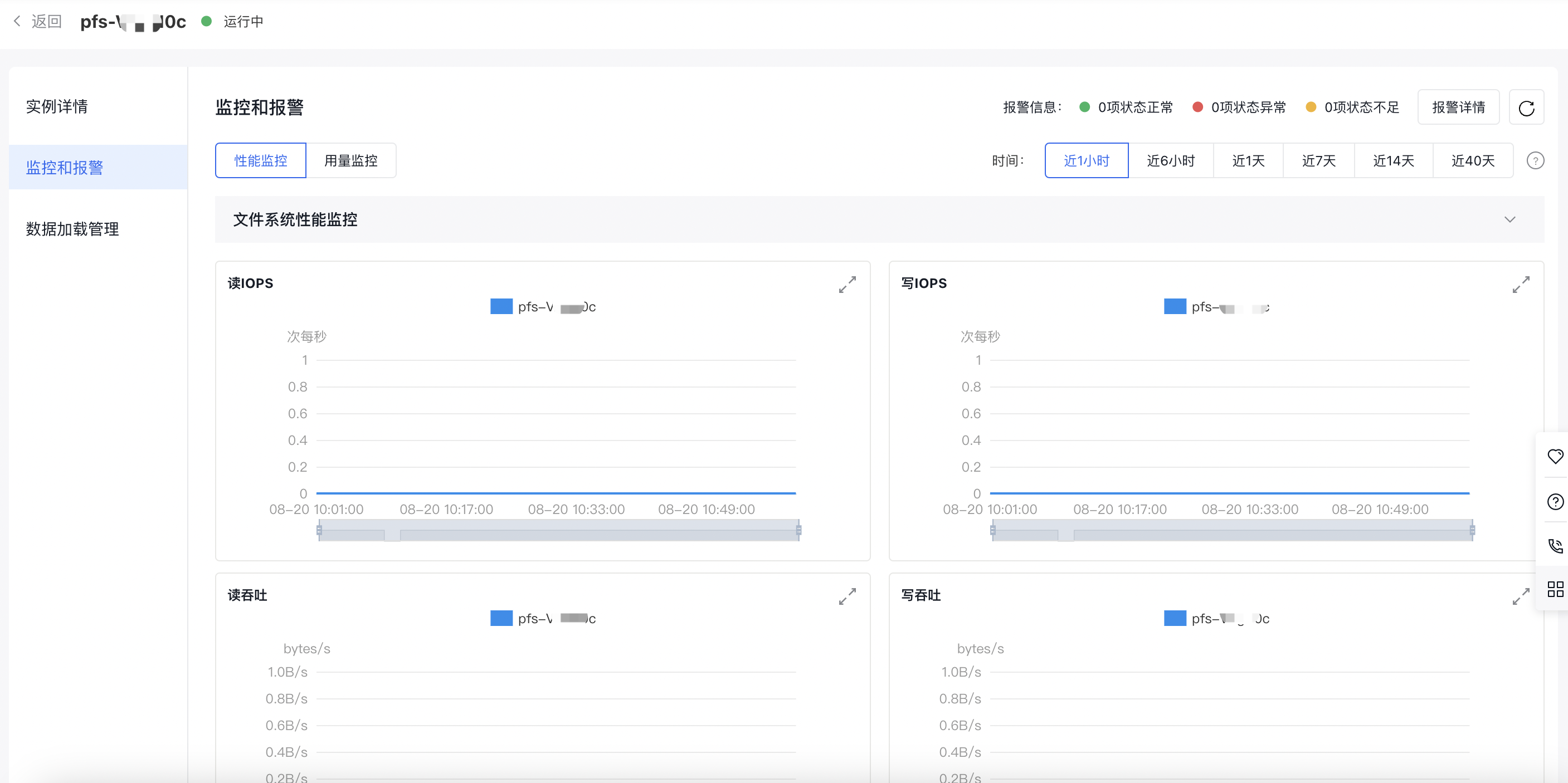Click the 写IOPS zoom slider right handle

pyautogui.click(x=1472, y=531)
